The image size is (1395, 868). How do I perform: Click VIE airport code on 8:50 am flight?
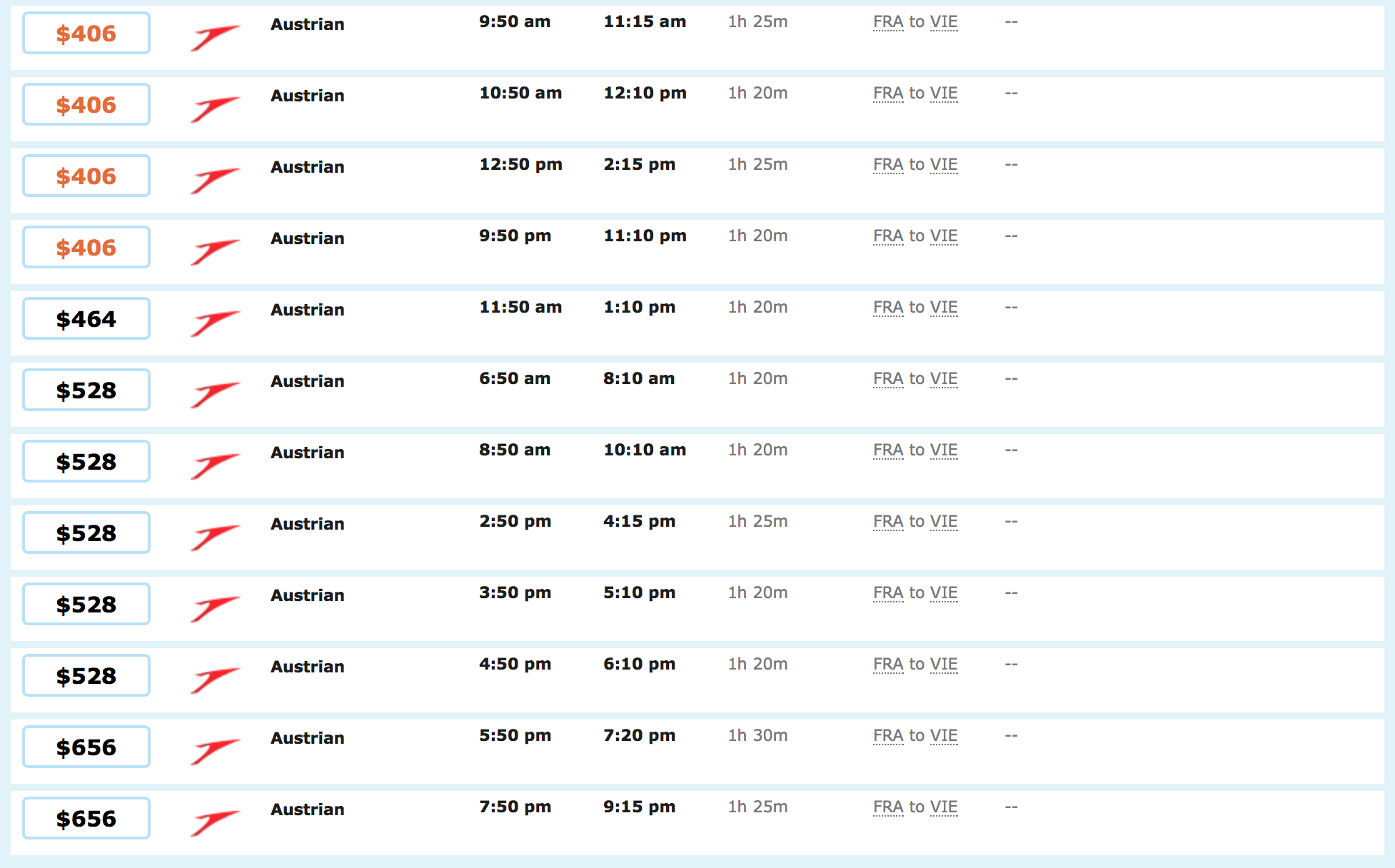[x=944, y=450]
